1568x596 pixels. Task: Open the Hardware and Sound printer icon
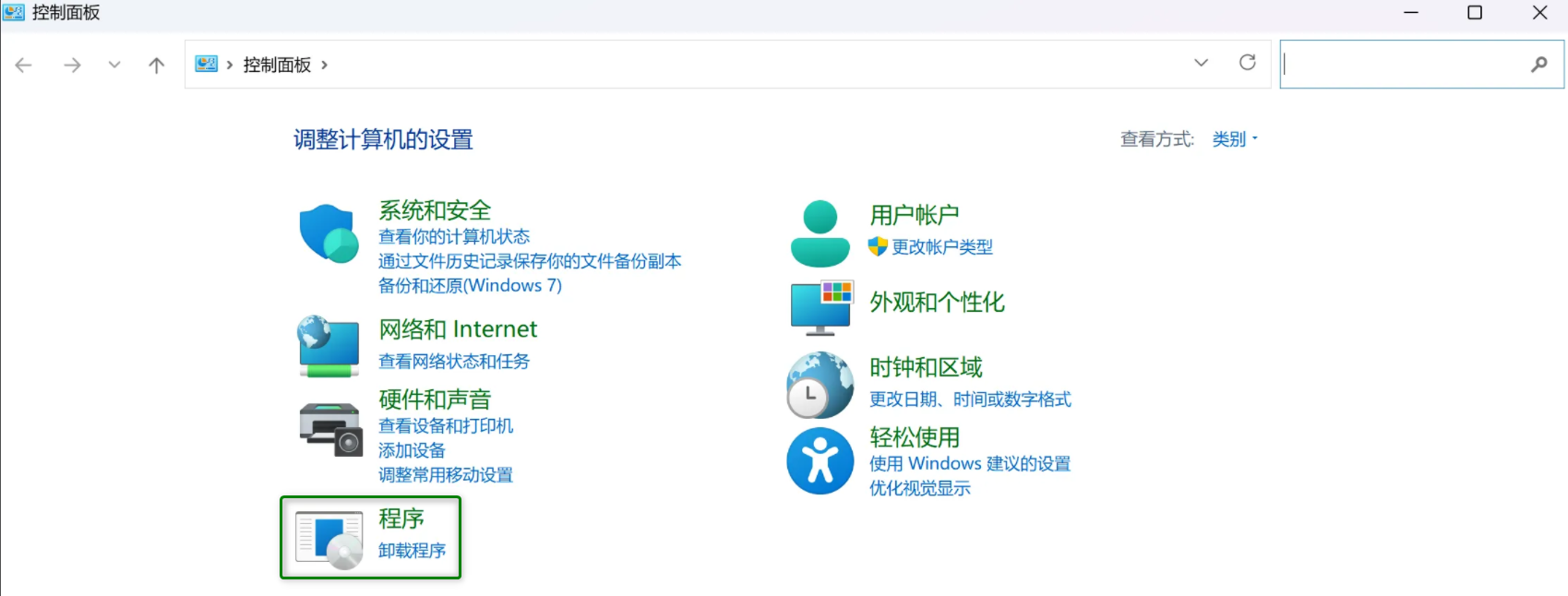tap(330, 429)
